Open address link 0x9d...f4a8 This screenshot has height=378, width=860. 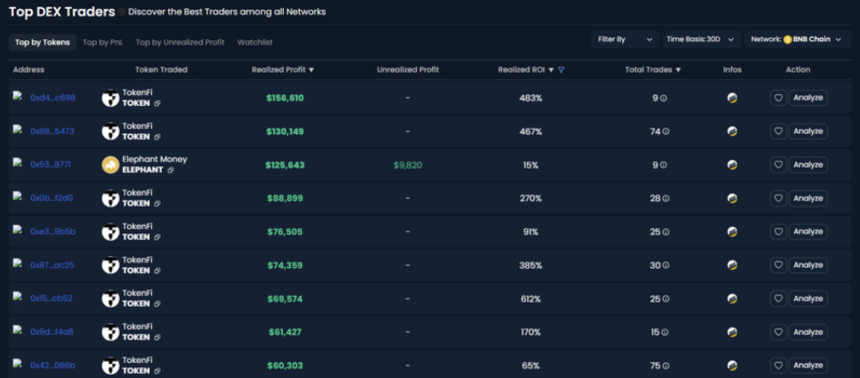pos(52,332)
